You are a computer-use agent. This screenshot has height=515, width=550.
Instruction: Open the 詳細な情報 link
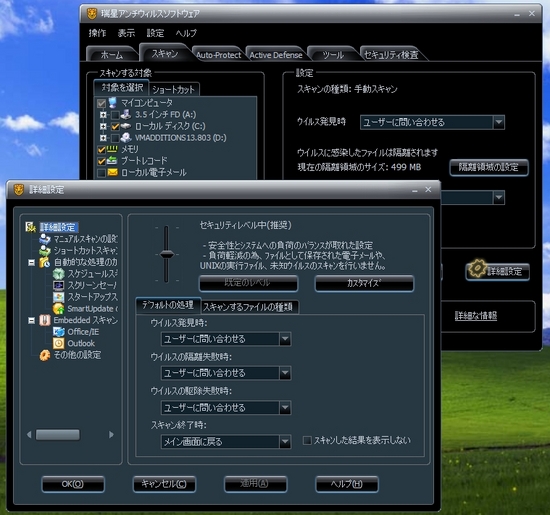[476, 315]
